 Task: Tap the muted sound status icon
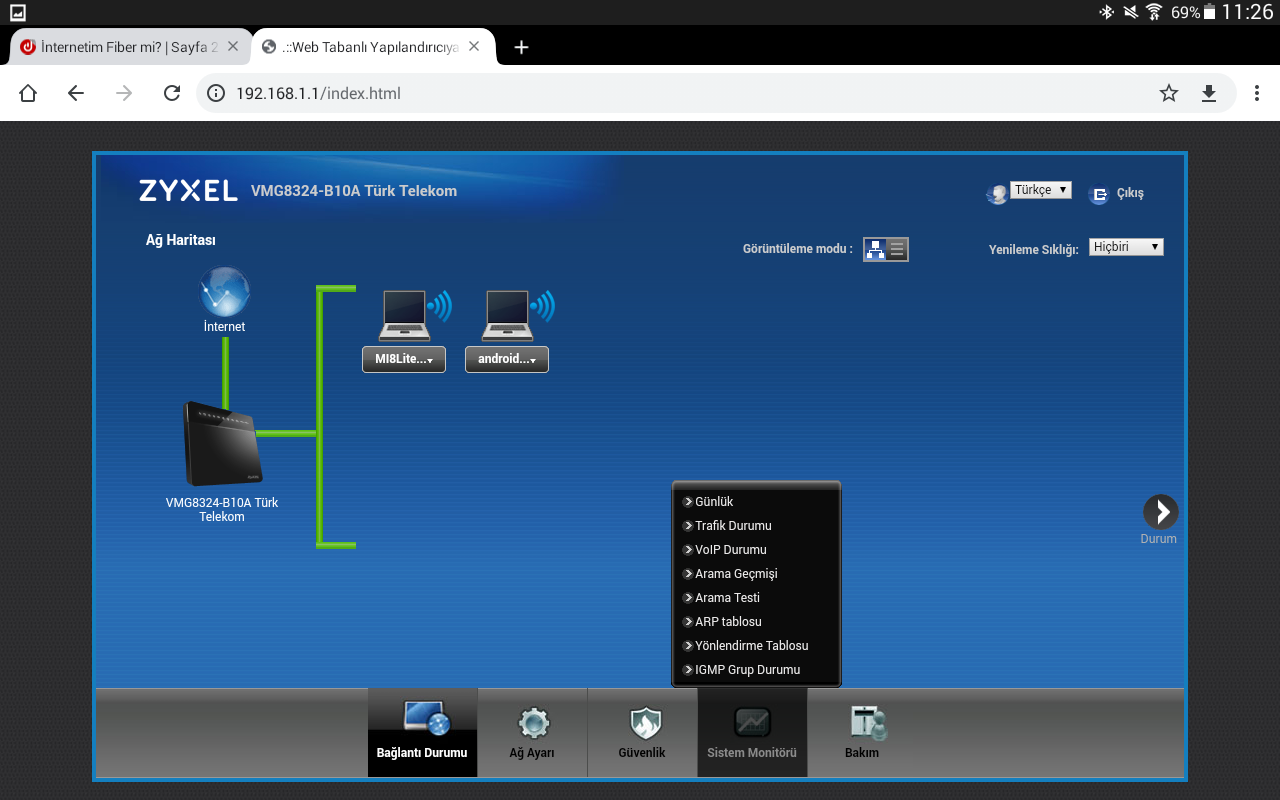click(1131, 12)
